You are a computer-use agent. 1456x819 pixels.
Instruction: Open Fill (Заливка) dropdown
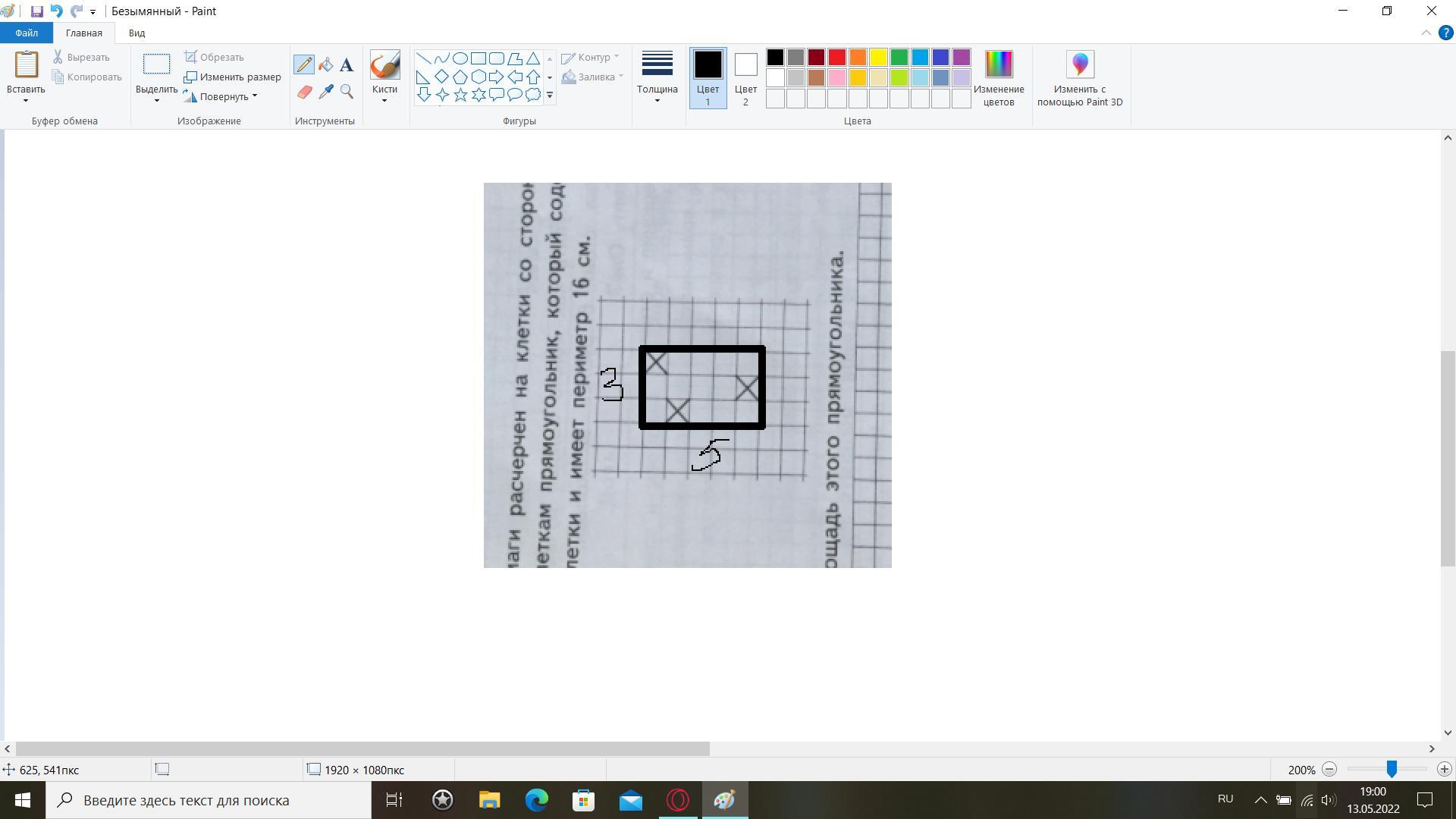pyautogui.click(x=592, y=77)
